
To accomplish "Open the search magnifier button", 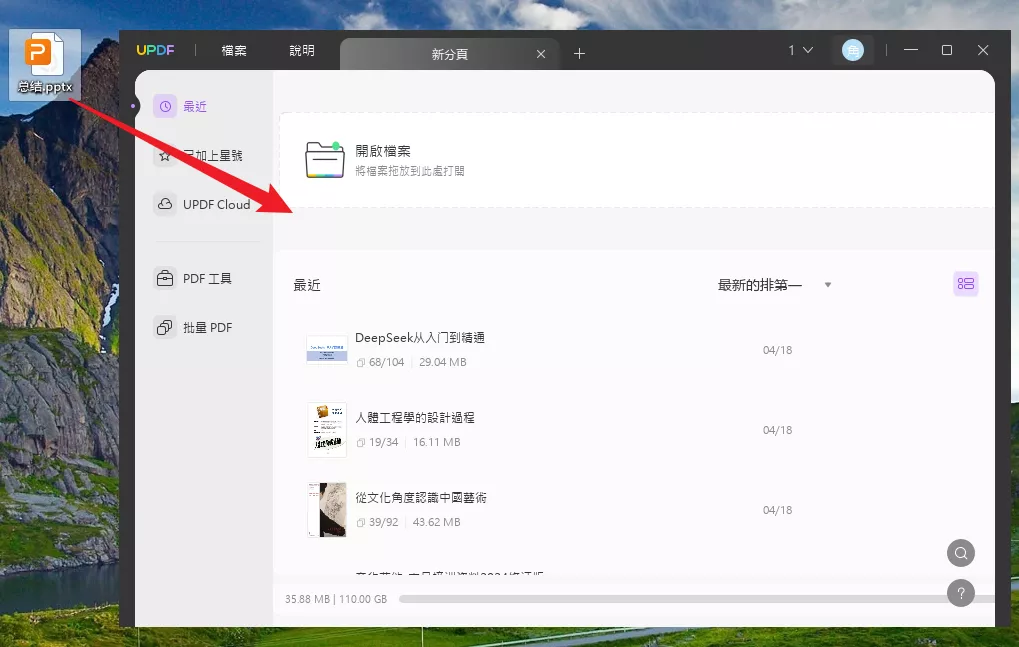I will [x=961, y=553].
